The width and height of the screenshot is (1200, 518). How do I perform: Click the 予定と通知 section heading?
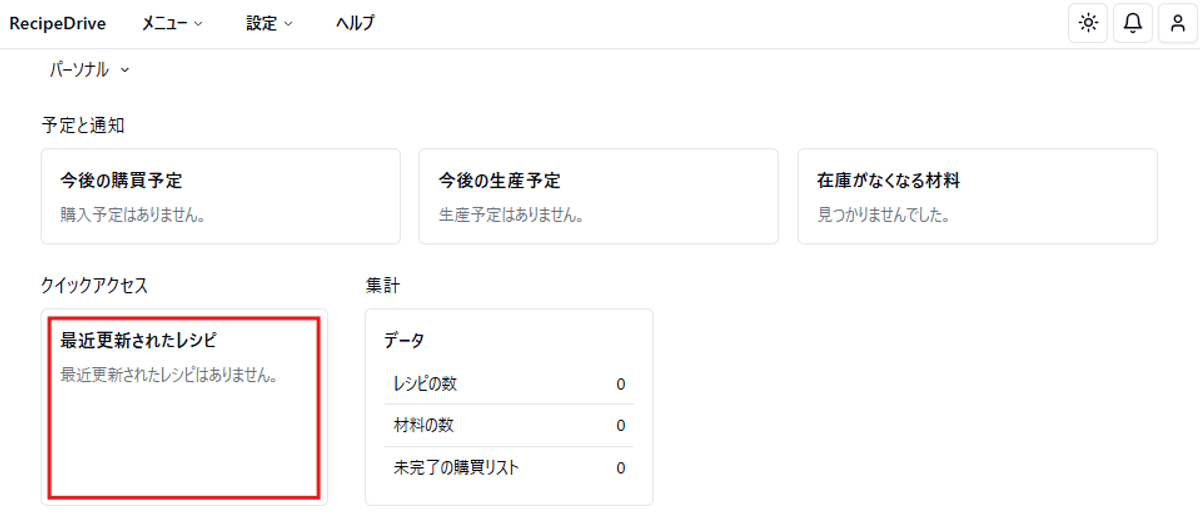pos(83,125)
